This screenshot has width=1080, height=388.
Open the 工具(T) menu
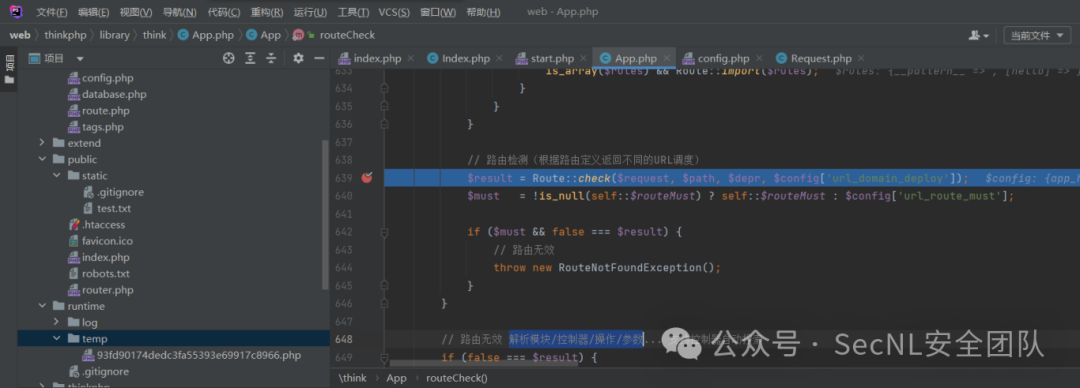pos(353,12)
